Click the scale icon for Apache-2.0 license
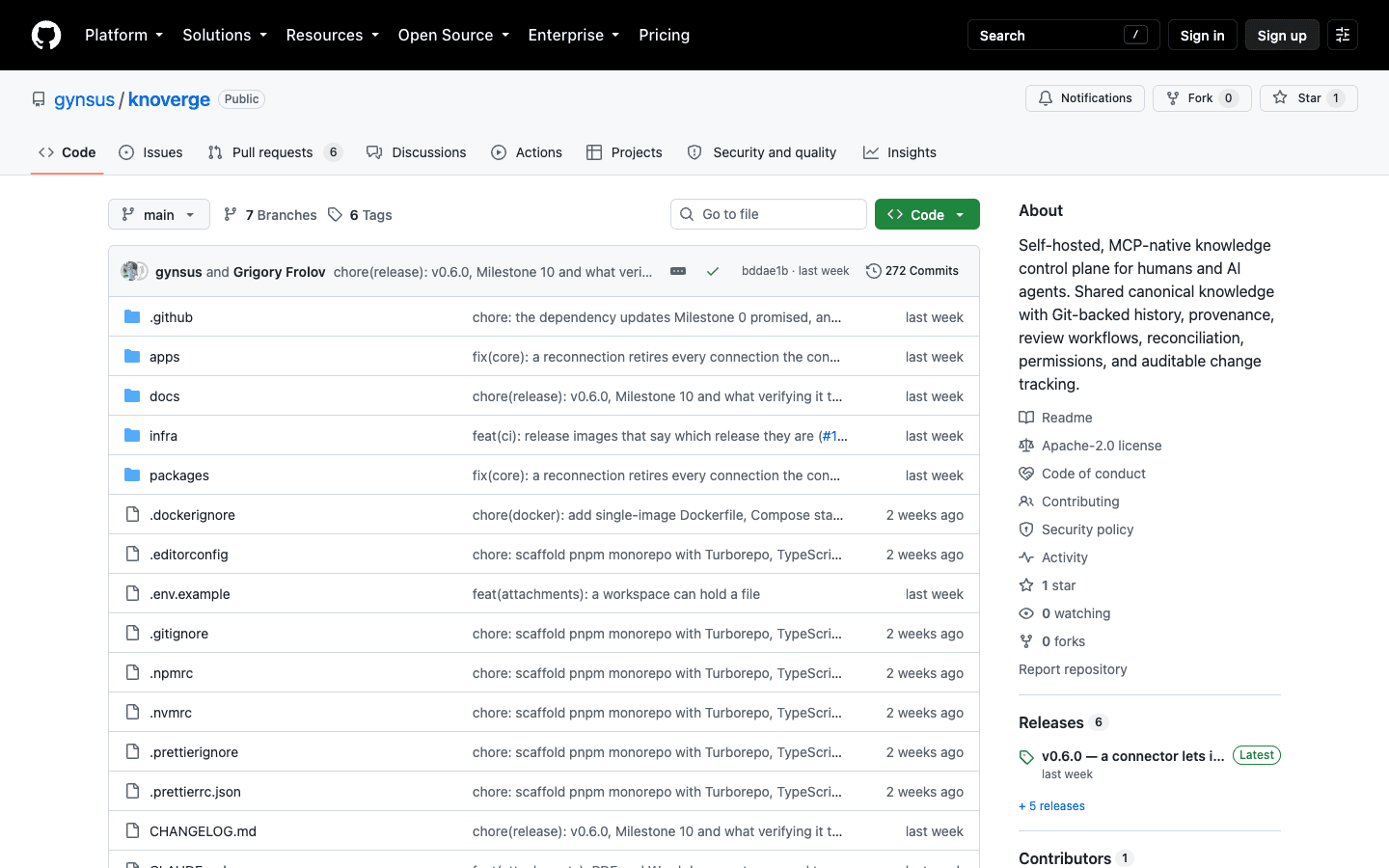1389x868 pixels. (x=1026, y=446)
